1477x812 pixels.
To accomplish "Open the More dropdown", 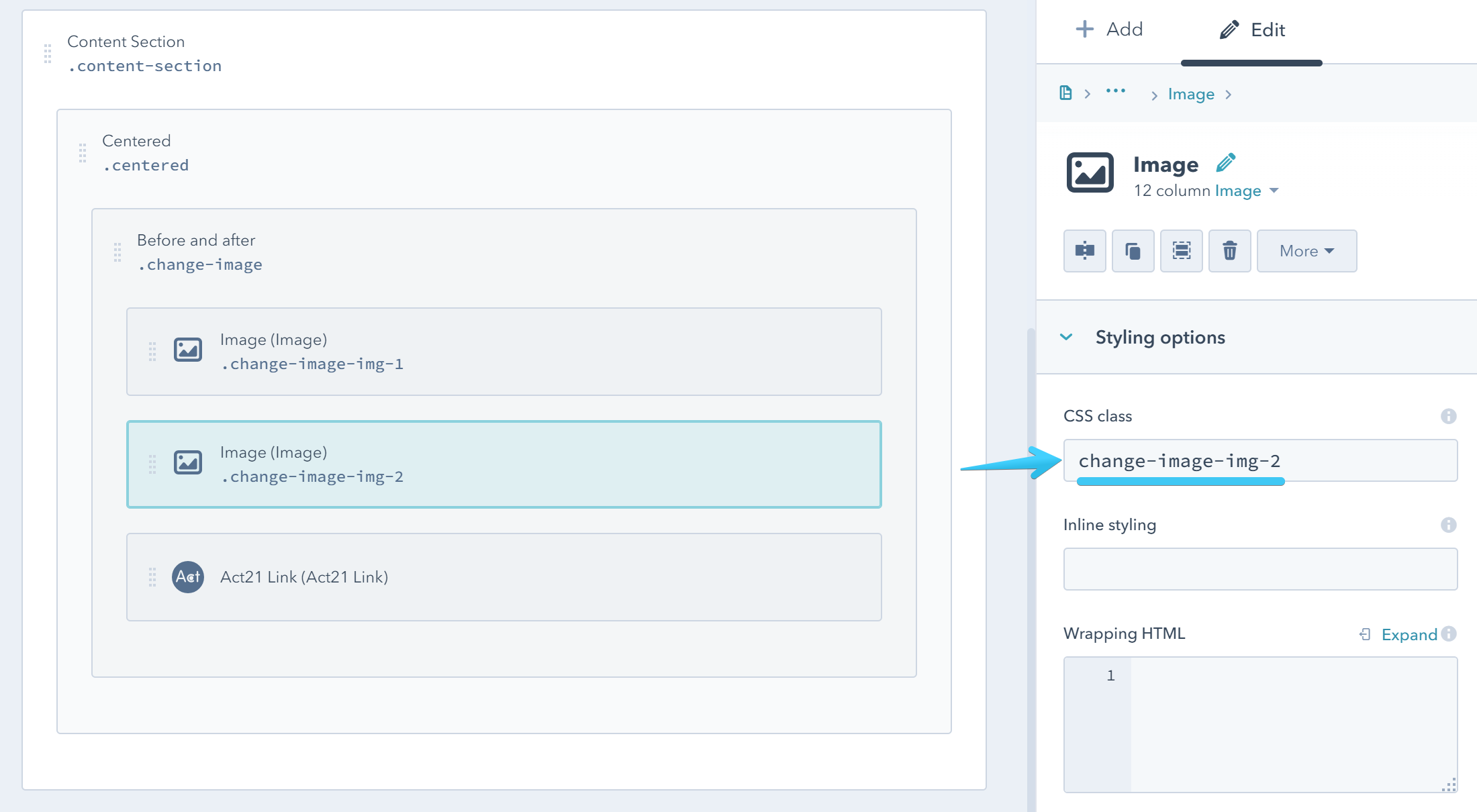I will point(1306,250).
